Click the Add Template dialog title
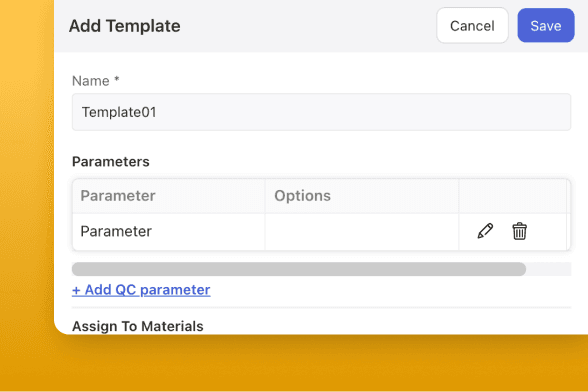Viewport: 588px width, 392px height. [124, 26]
